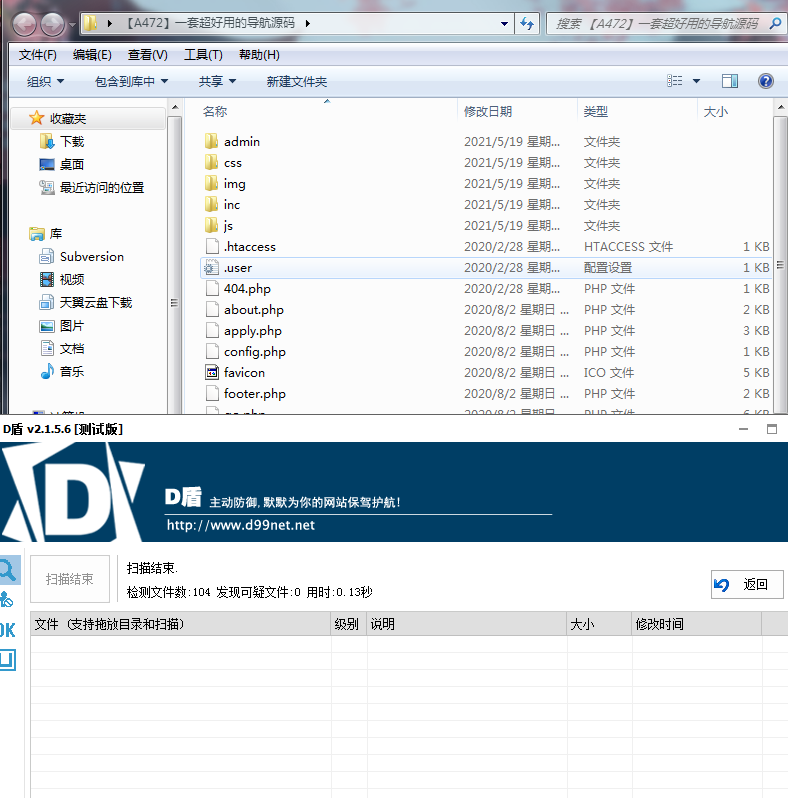
Task: Select the favicon ICO file
Action: [244, 372]
